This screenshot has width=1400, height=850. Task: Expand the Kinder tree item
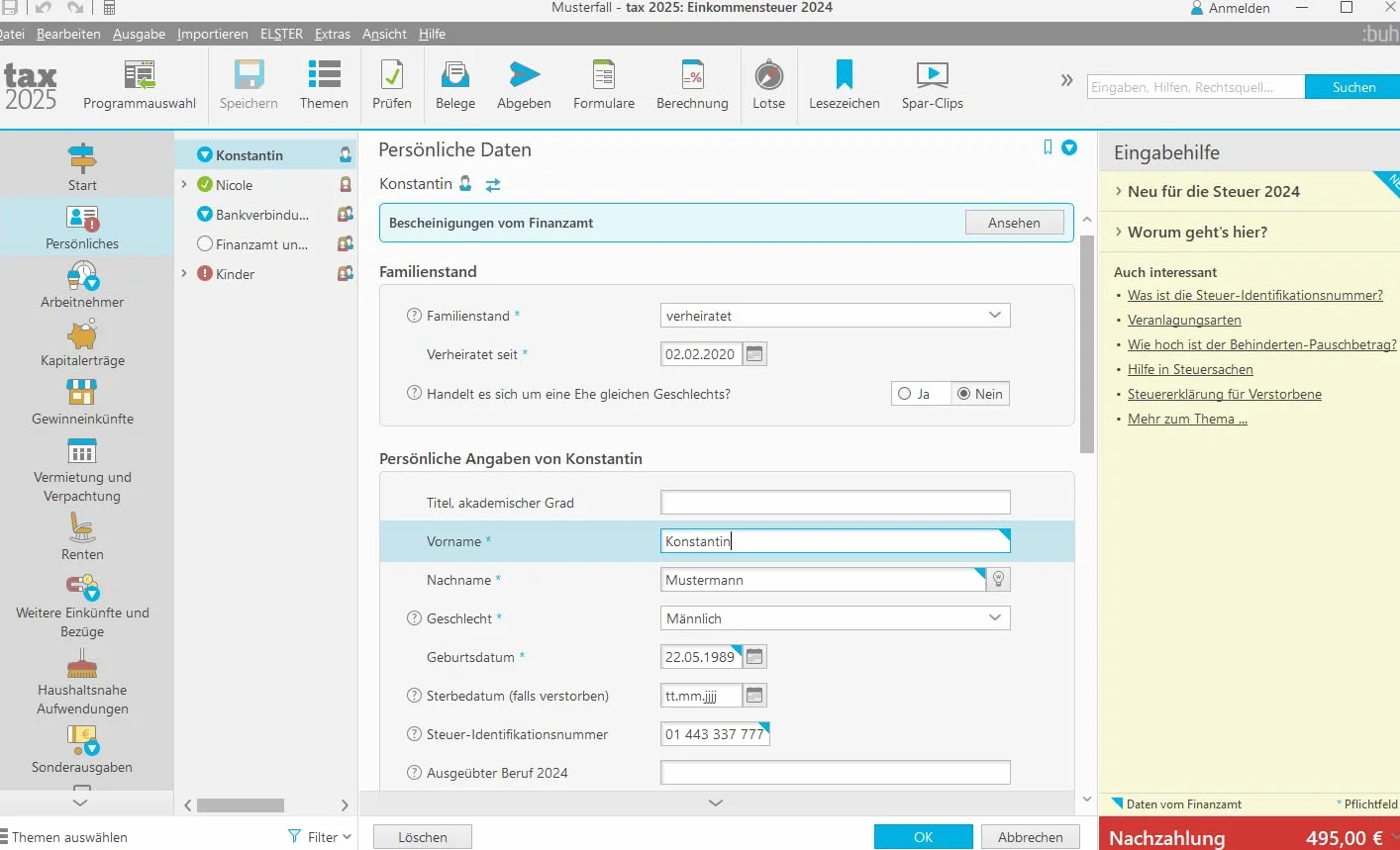(184, 274)
